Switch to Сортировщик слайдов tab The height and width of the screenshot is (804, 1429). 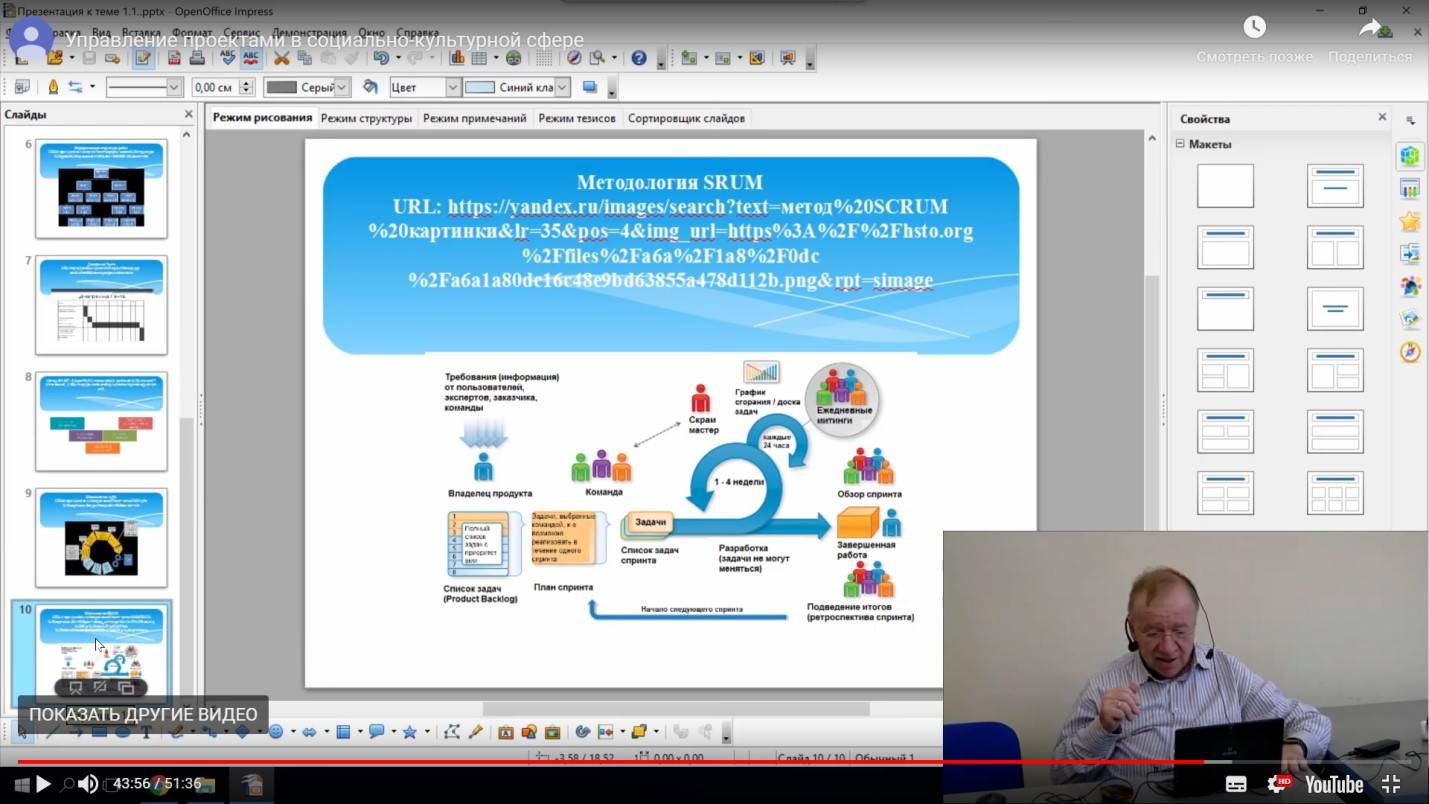coord(686,118)
